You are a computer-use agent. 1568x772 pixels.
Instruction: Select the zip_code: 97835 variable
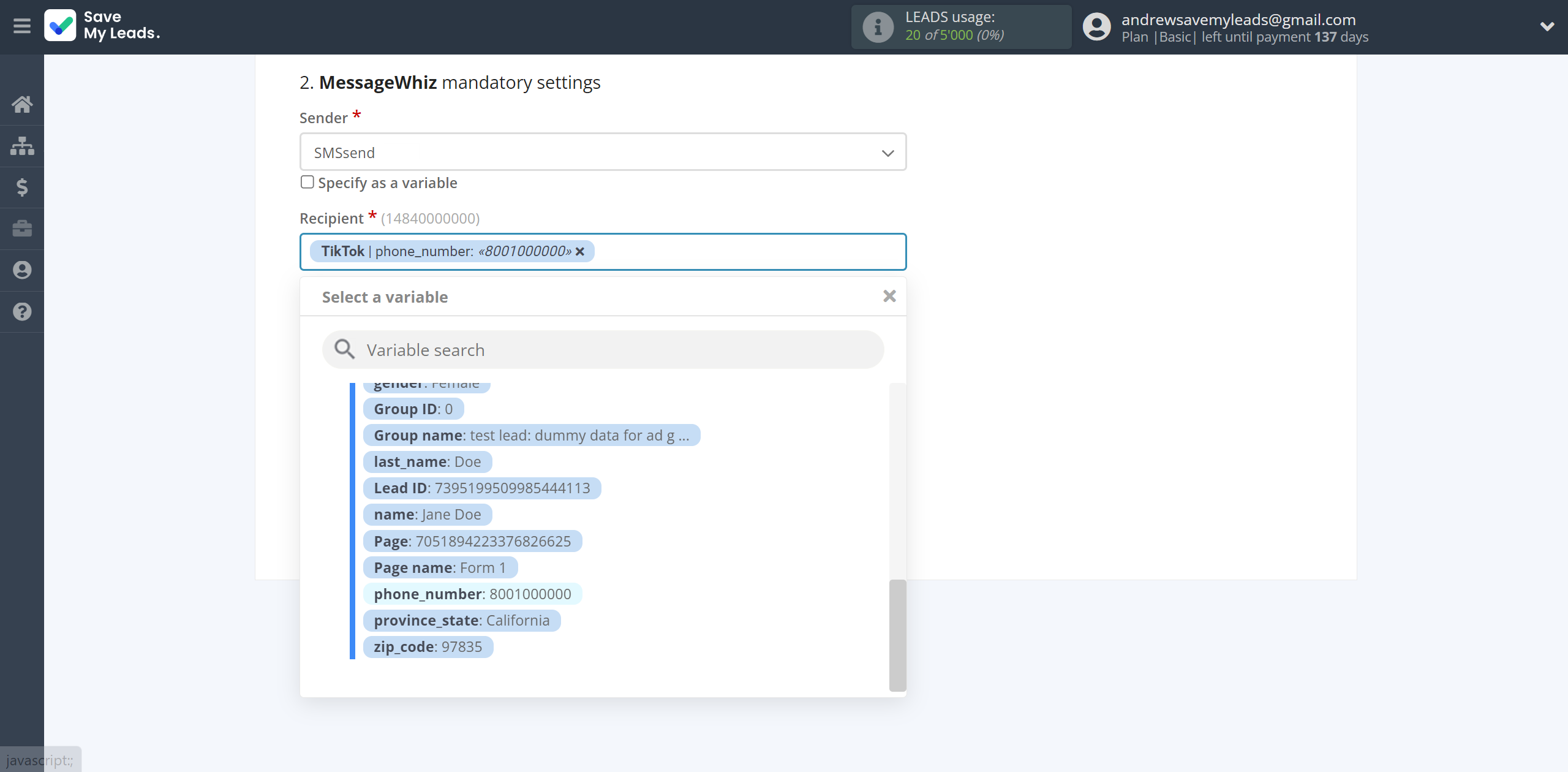click(x=428, y=646)
